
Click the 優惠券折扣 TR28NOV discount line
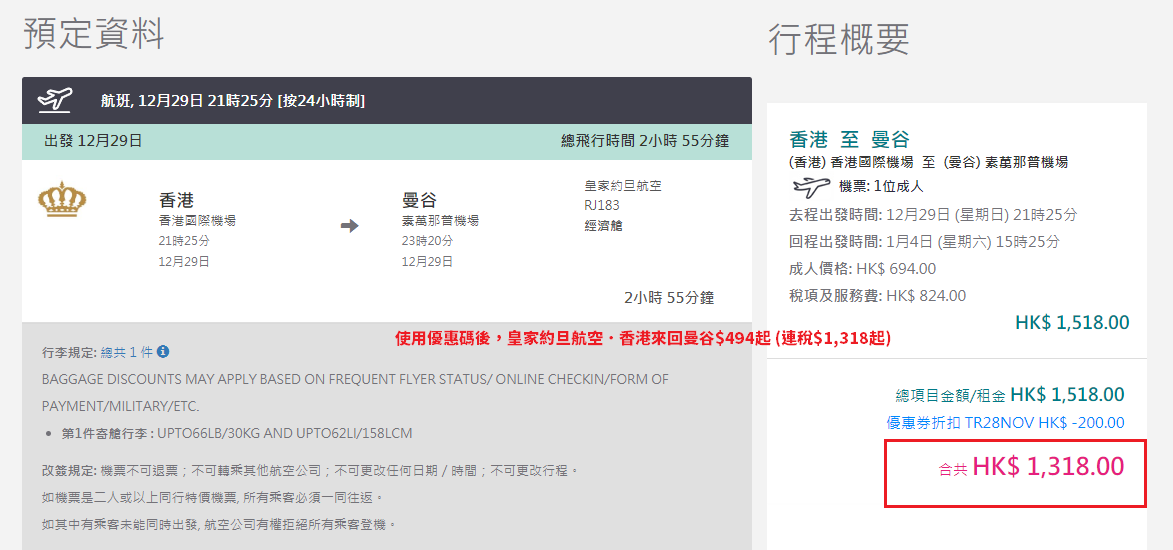click(1005, 423)
